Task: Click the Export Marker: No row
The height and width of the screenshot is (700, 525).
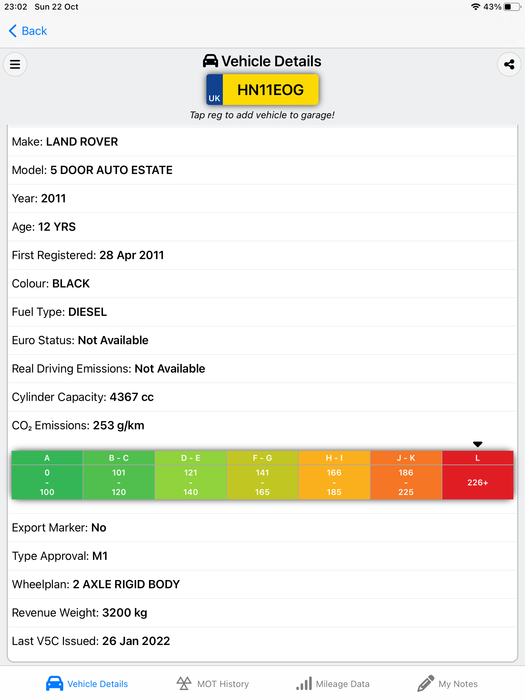Action: click(x=262, y=528)
